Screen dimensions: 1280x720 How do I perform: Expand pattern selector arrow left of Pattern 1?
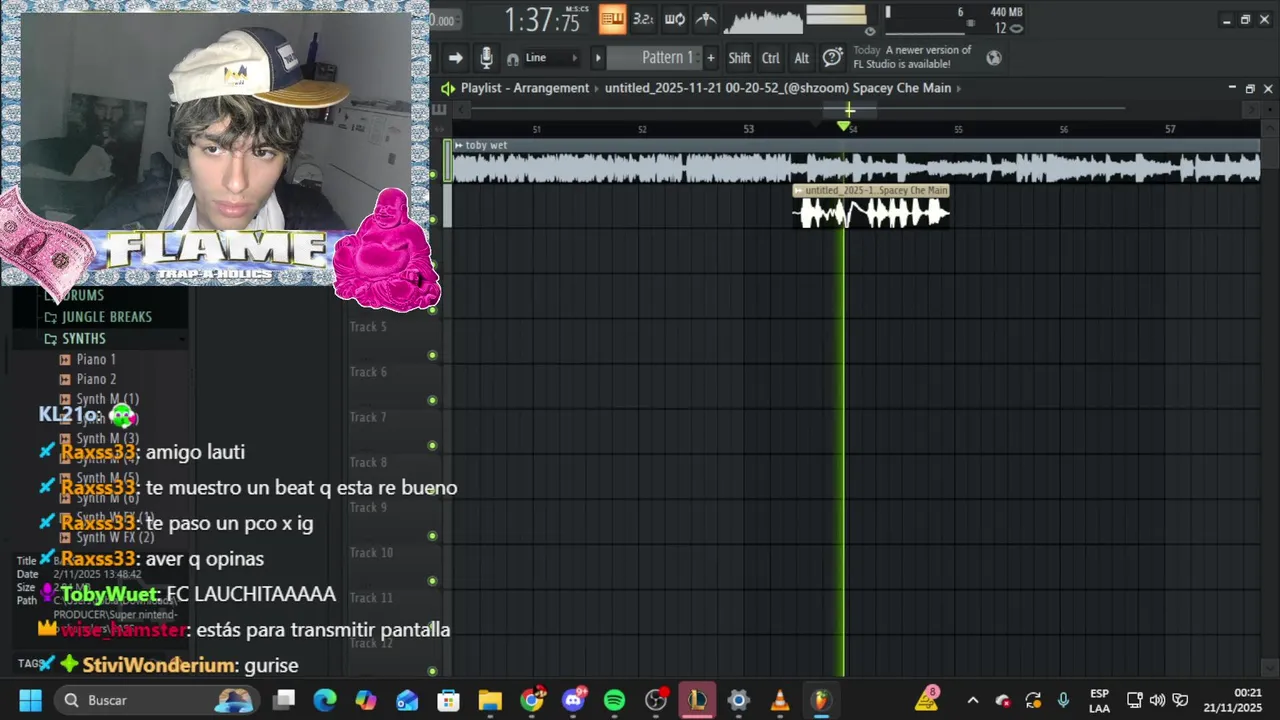pyautogui.click(x=598, y=58)
